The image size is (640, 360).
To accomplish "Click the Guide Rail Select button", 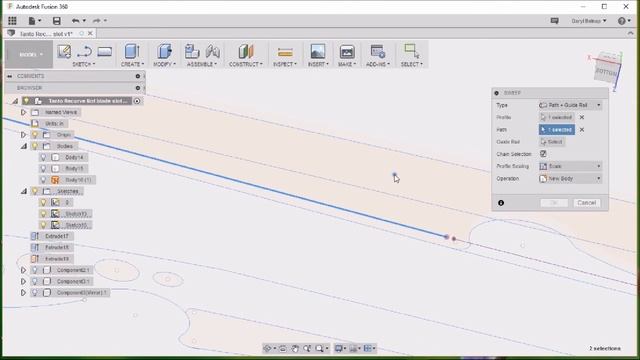I will [552, 142].
